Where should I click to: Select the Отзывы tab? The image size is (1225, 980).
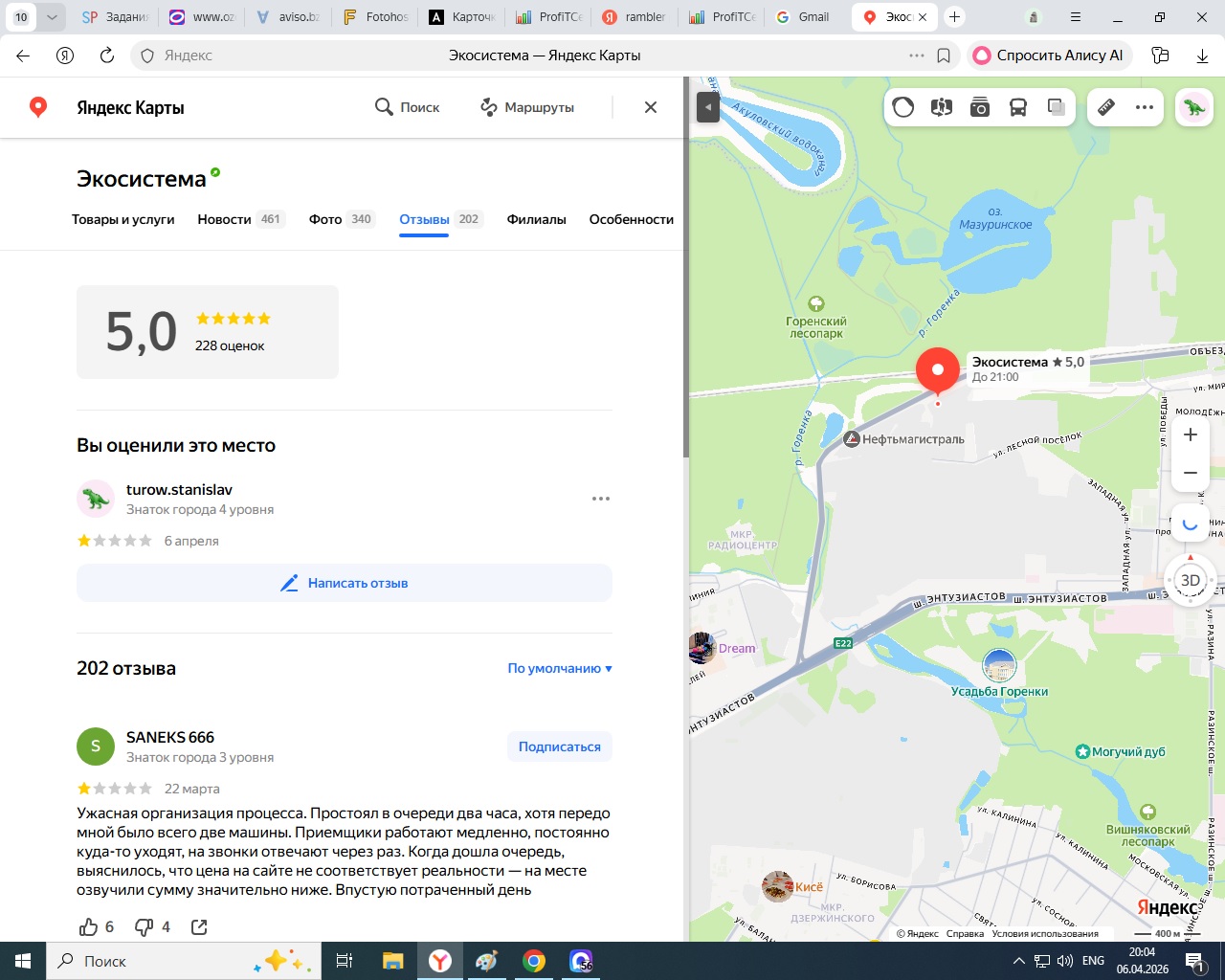point(440,219)
